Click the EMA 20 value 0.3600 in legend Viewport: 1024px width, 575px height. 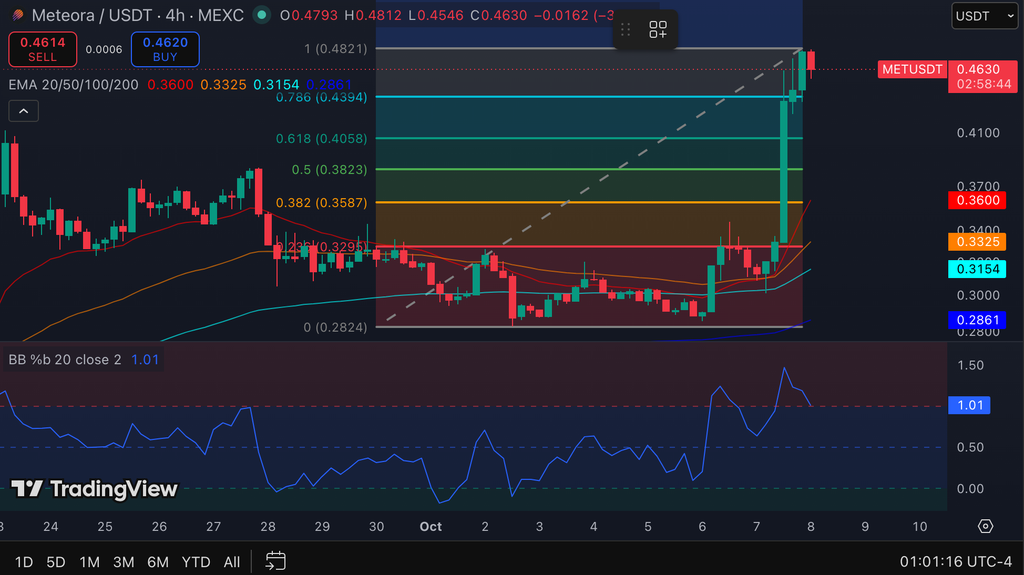[170, 85]
